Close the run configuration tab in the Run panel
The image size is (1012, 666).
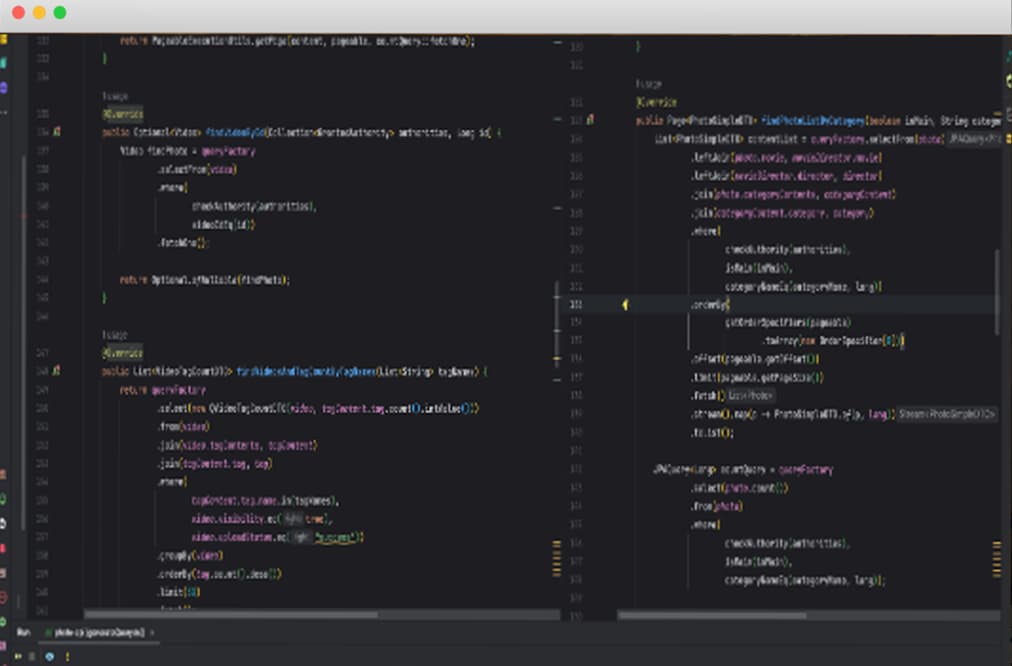tap(152, 633)
